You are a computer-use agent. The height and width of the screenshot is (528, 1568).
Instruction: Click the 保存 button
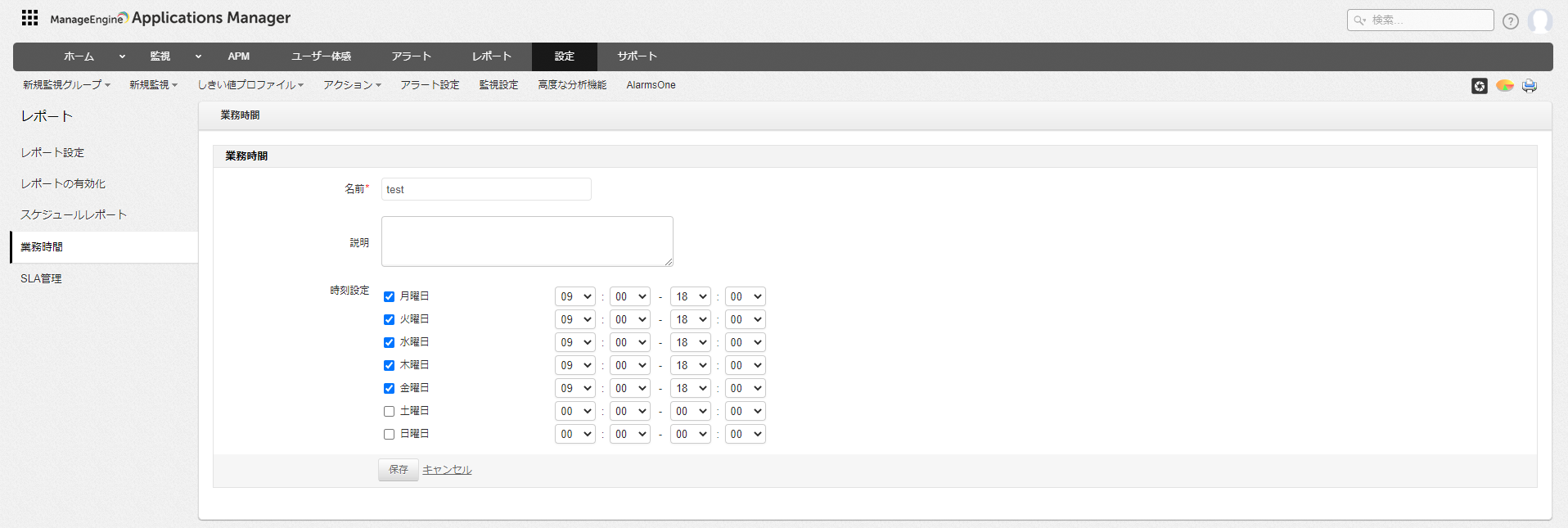[398, 470]
